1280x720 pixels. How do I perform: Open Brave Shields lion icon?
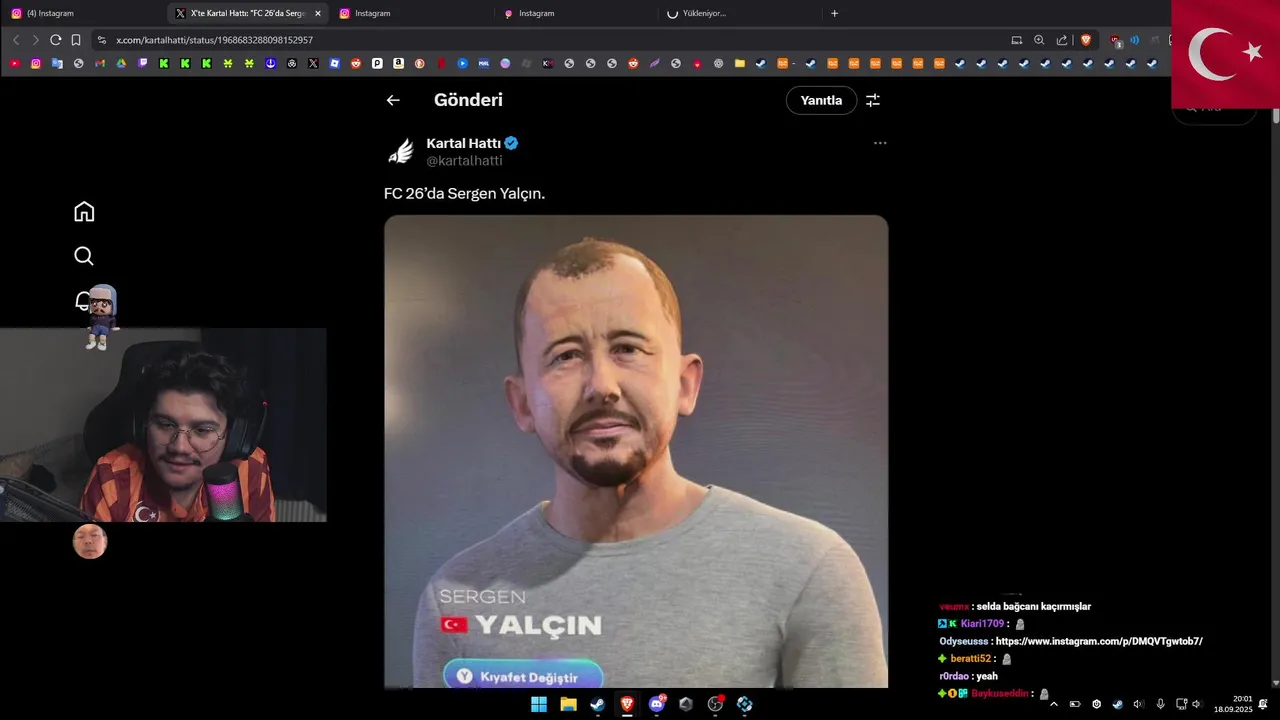coord(1086,40)
